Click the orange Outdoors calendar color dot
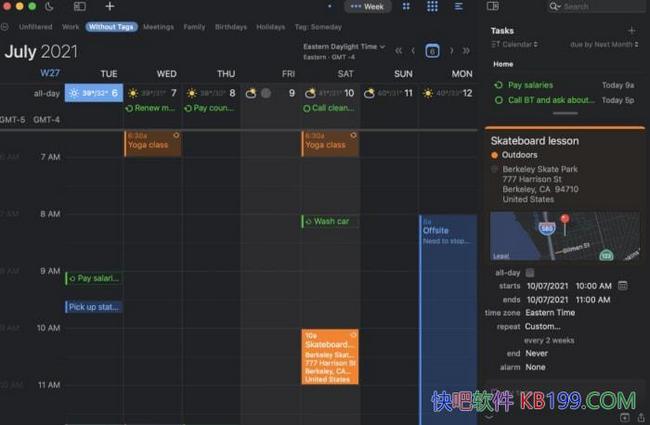The image size is (650, 425). [495, 155]
